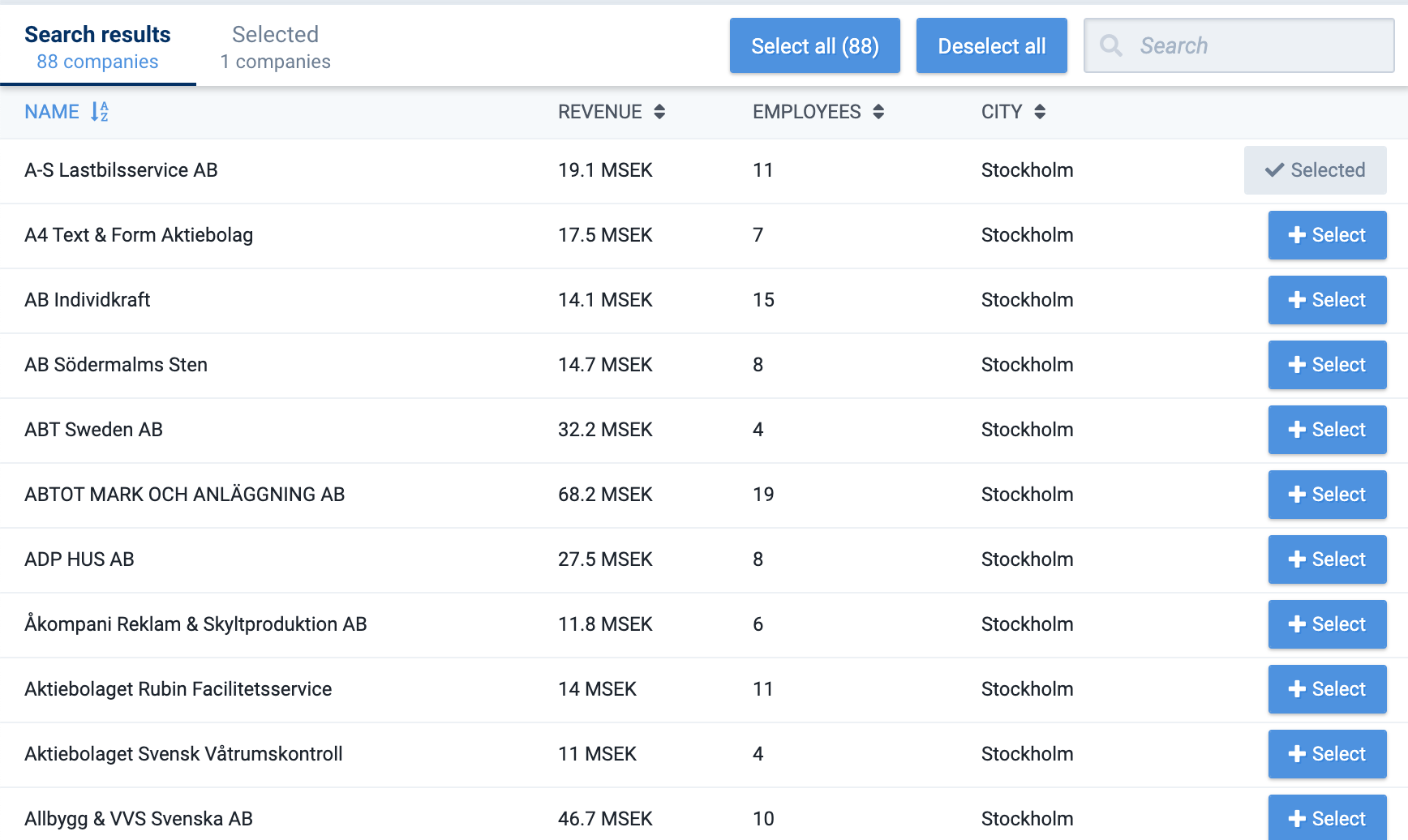This screenshot has width=1408, height=840.
Task: Click Select all (88) button
Action: 815,45
